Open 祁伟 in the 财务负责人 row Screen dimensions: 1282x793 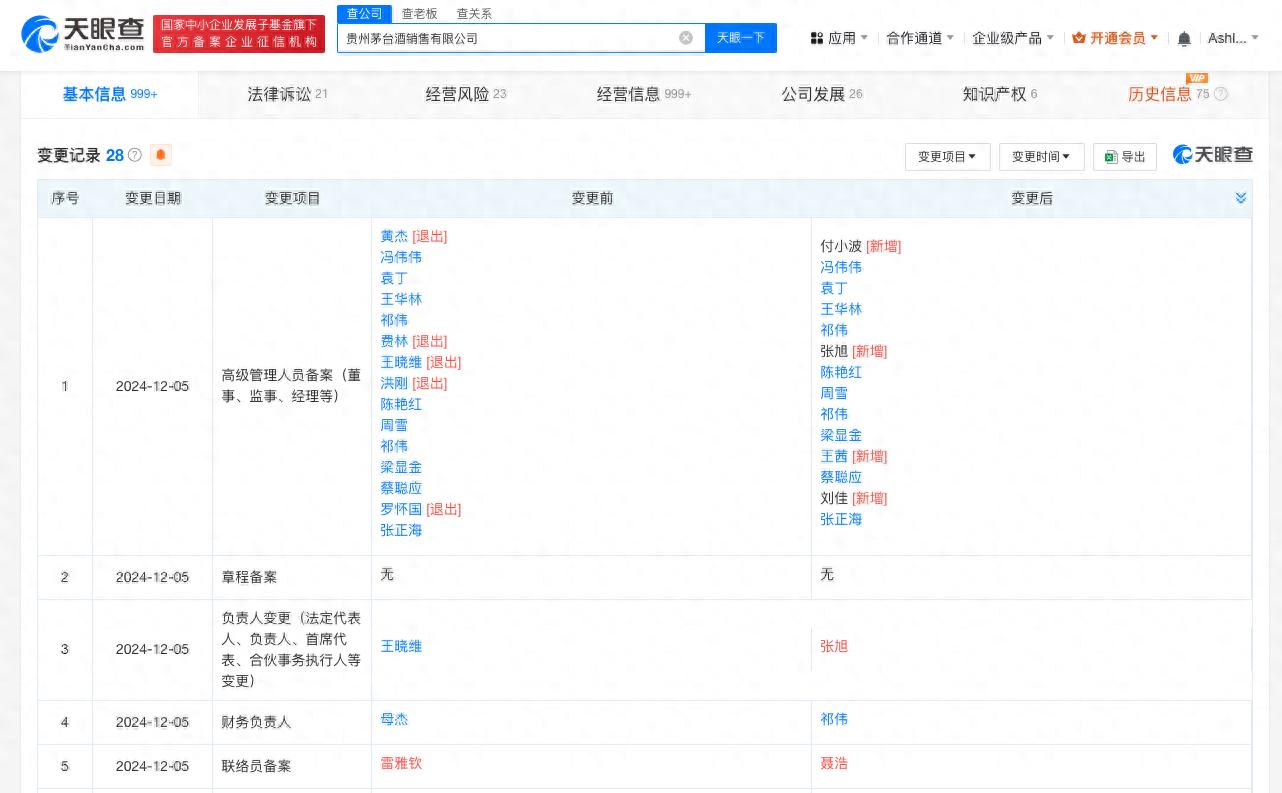[834, 719]
